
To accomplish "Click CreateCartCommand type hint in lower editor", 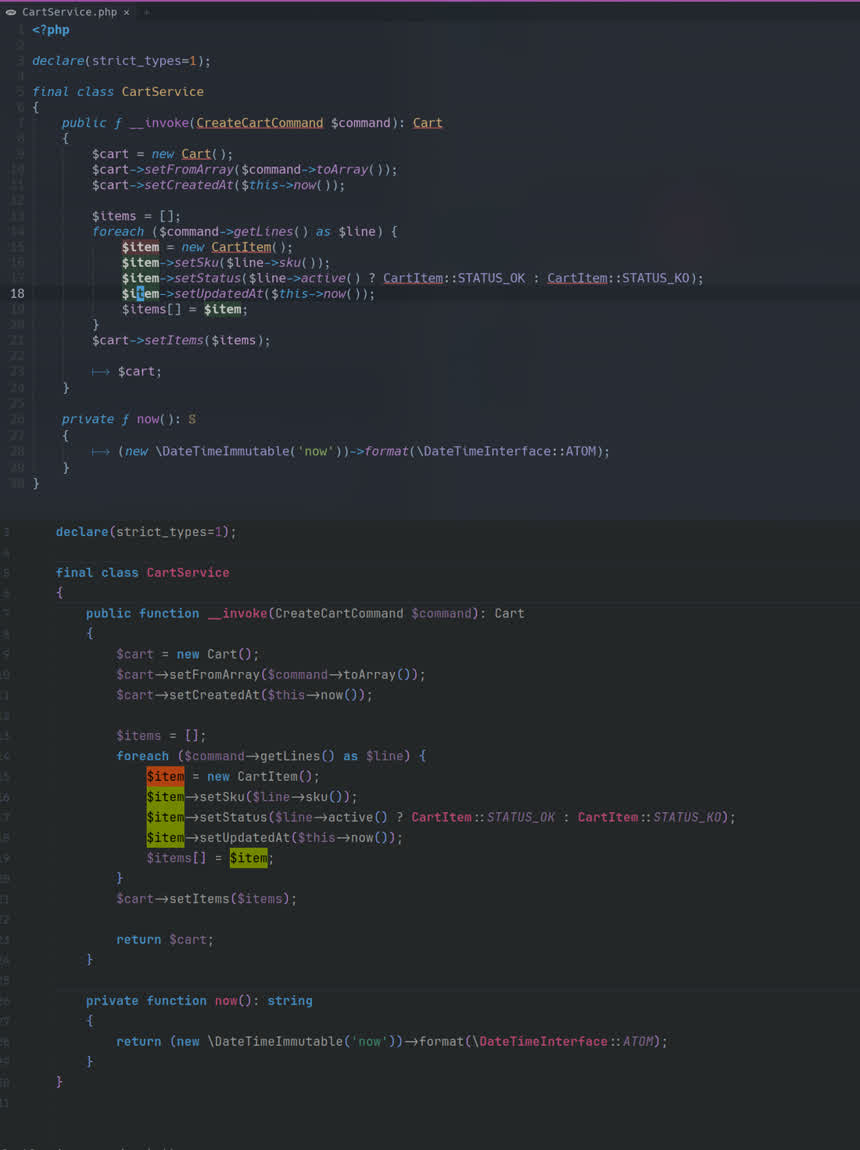I will tap(339, 613).
